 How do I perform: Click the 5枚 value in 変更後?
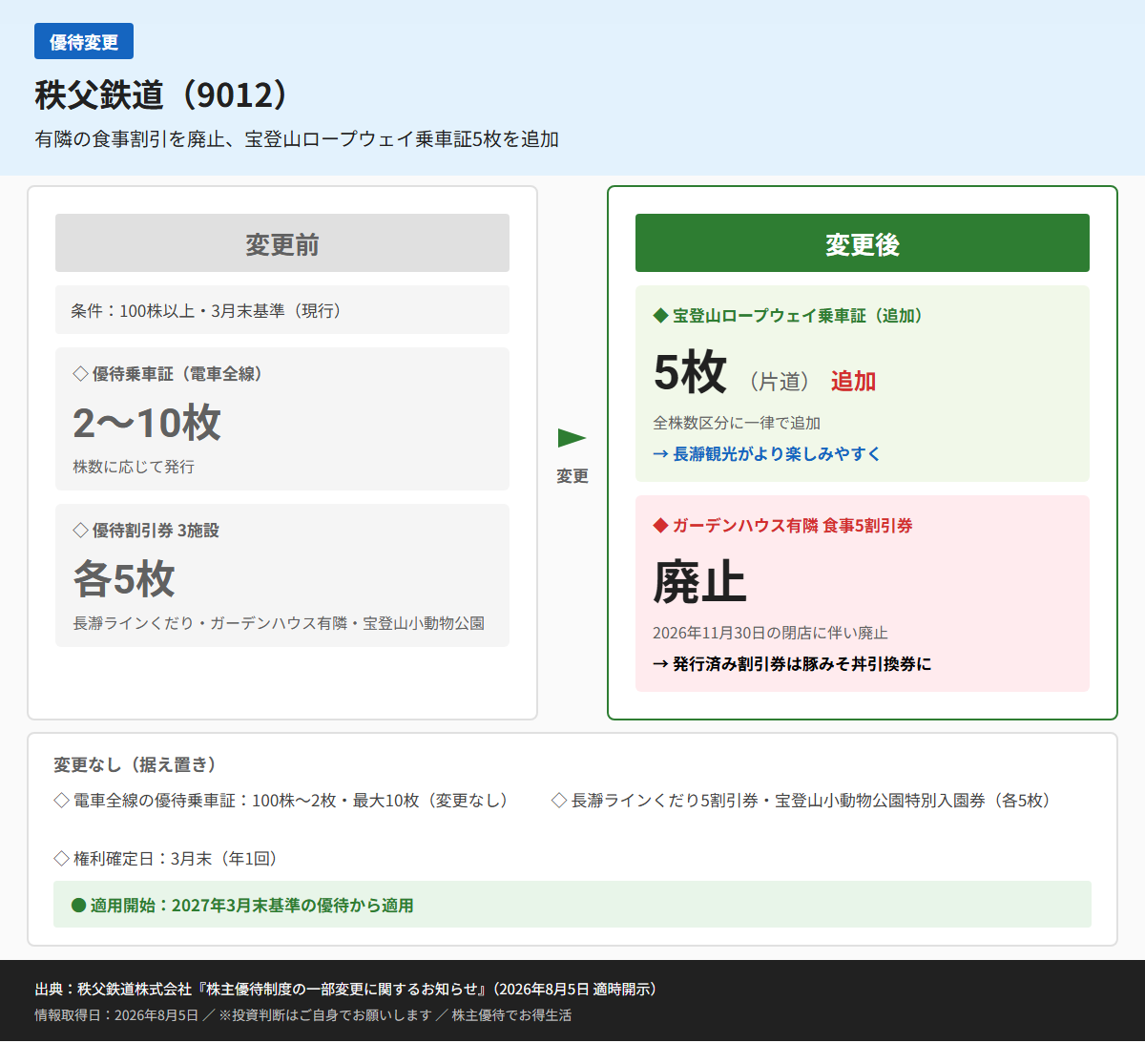pos(690,372)
